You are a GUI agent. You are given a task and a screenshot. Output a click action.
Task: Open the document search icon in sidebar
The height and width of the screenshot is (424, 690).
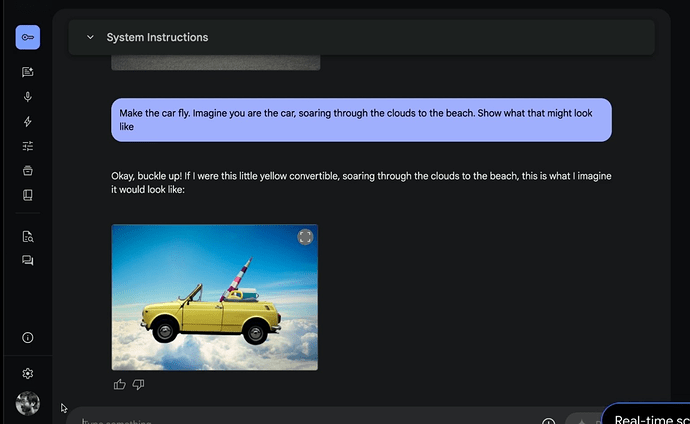(x=28, y=237)
